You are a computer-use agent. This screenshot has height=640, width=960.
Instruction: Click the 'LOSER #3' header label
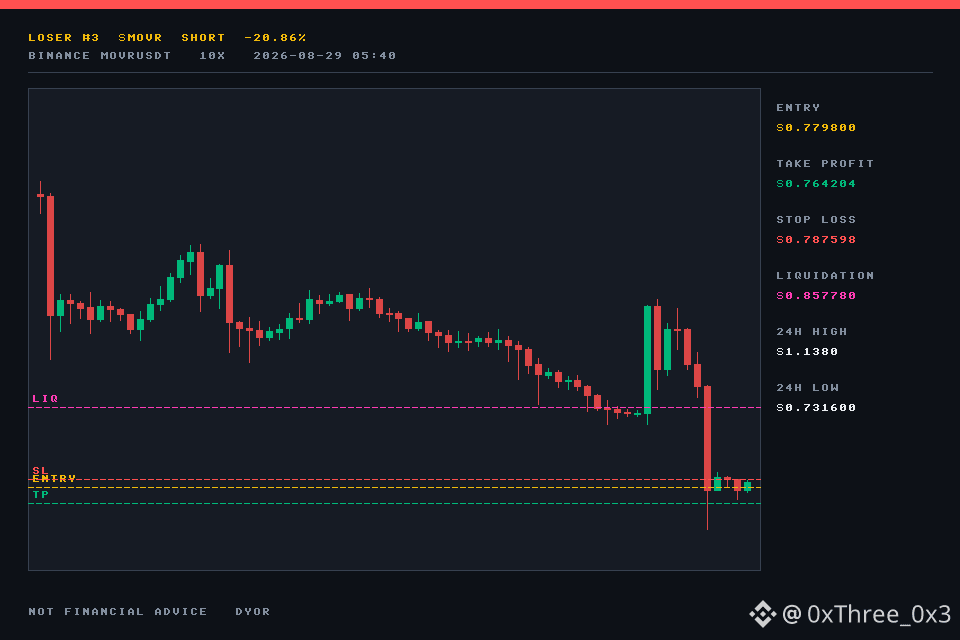[x=64, y=37]
